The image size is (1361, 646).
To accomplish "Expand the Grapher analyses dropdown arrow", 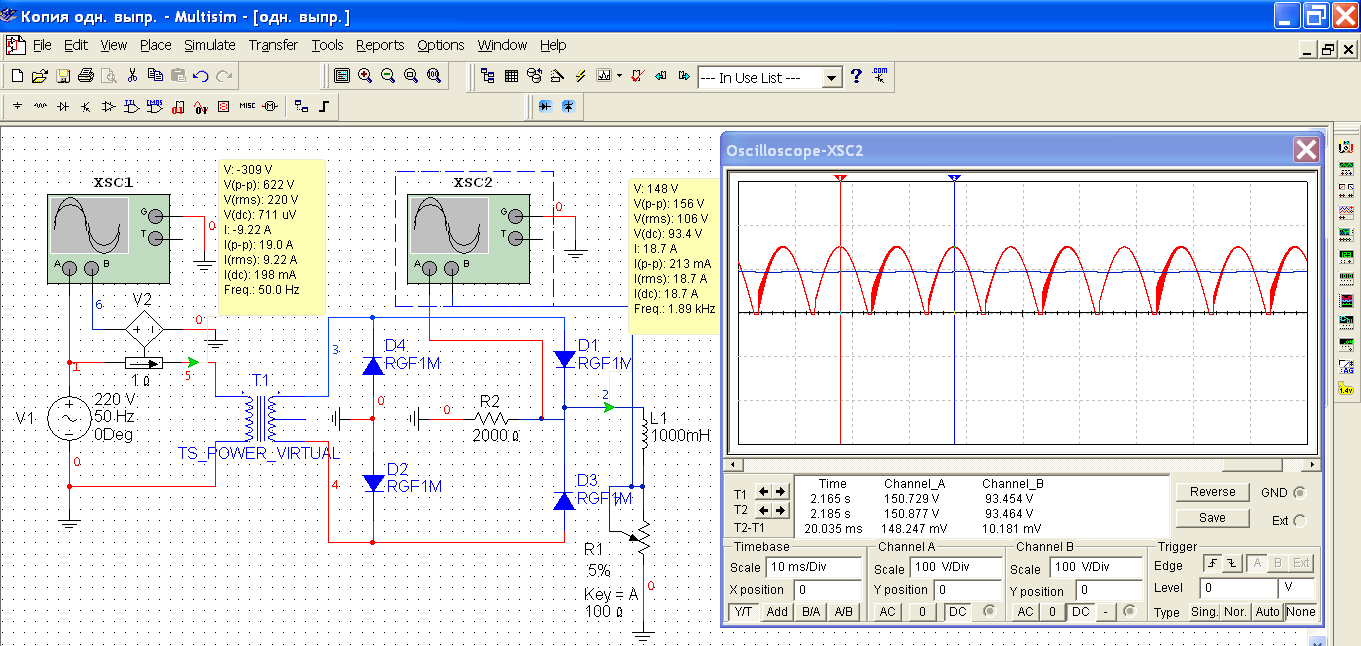I will [x=619, y=76].
